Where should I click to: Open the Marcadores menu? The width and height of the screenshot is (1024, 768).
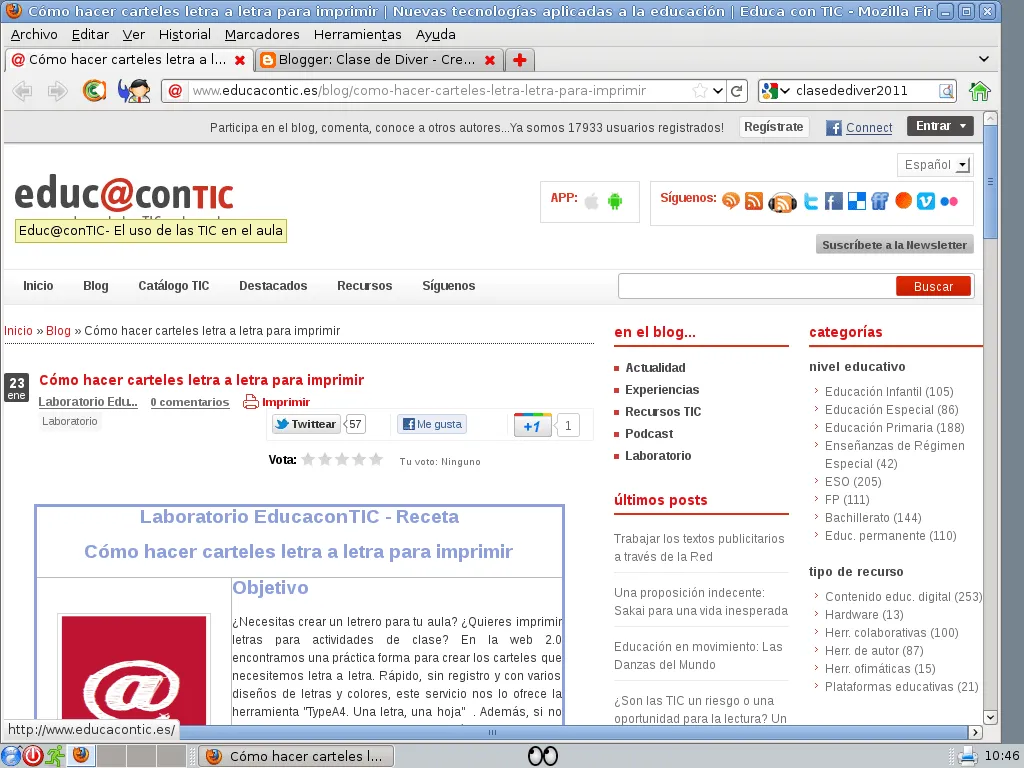[x=262, y=35]
